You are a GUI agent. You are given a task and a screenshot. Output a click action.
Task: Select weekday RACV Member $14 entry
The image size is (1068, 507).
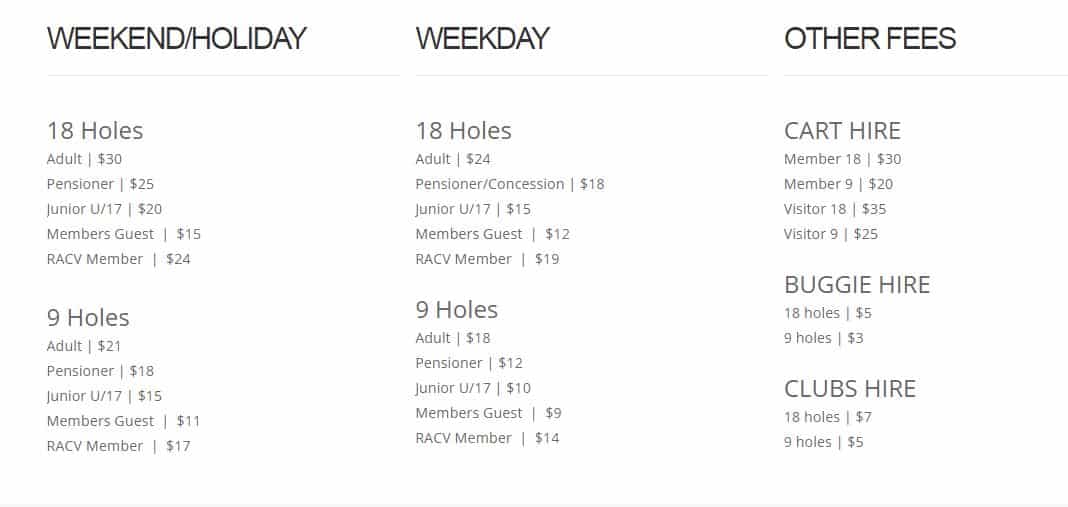487,438
